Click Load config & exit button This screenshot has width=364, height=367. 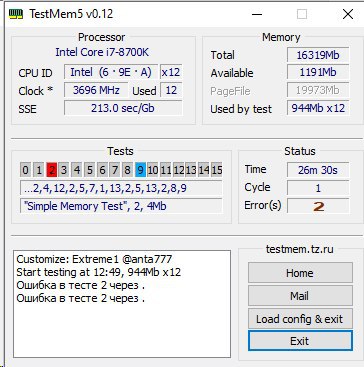tap(300, 319)
